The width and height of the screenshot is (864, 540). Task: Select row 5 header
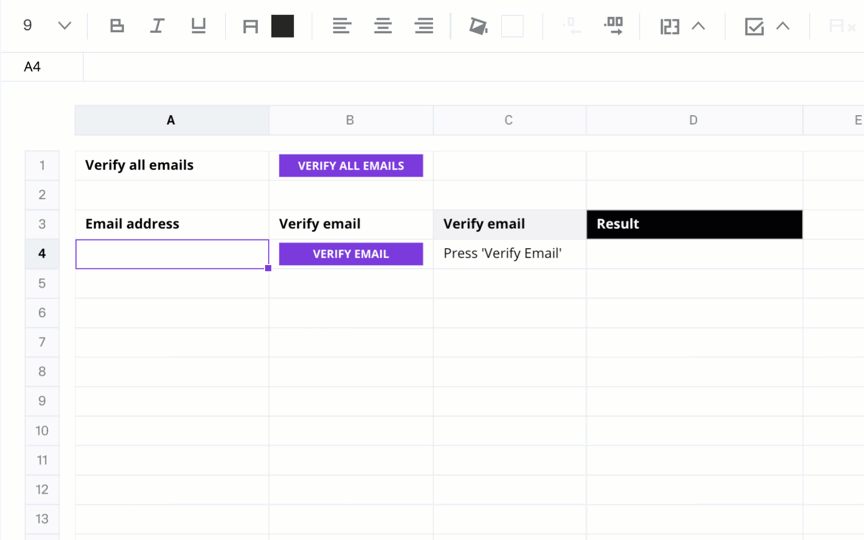click(x=42, y=283)
